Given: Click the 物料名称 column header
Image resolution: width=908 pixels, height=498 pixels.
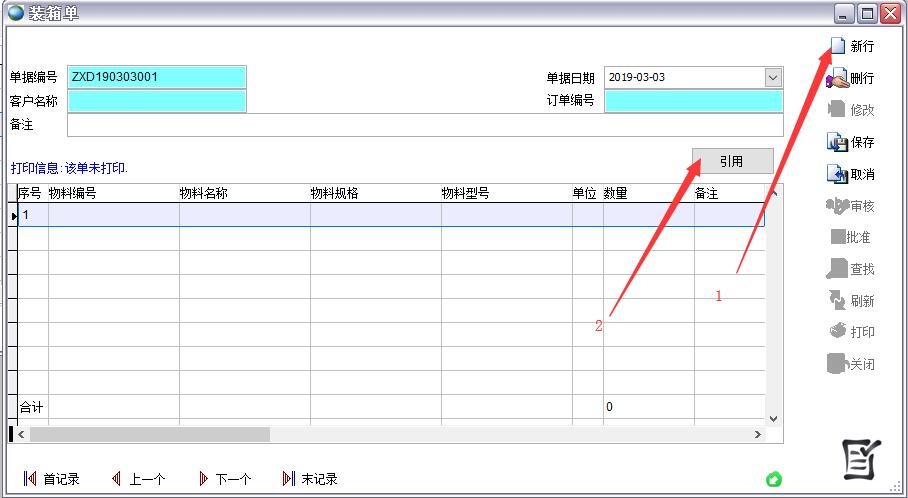Looking at the screenshot, I should (x=244, y=193).
